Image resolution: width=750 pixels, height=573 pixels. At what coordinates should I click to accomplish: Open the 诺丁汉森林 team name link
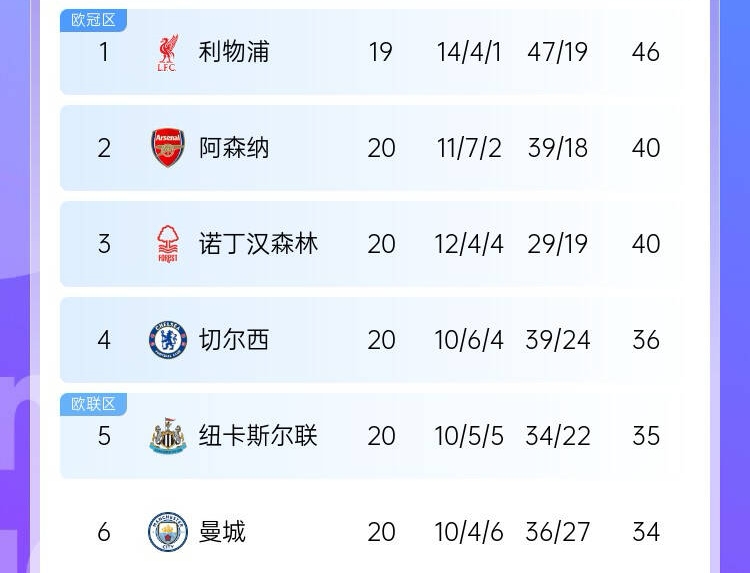point(258,244)
